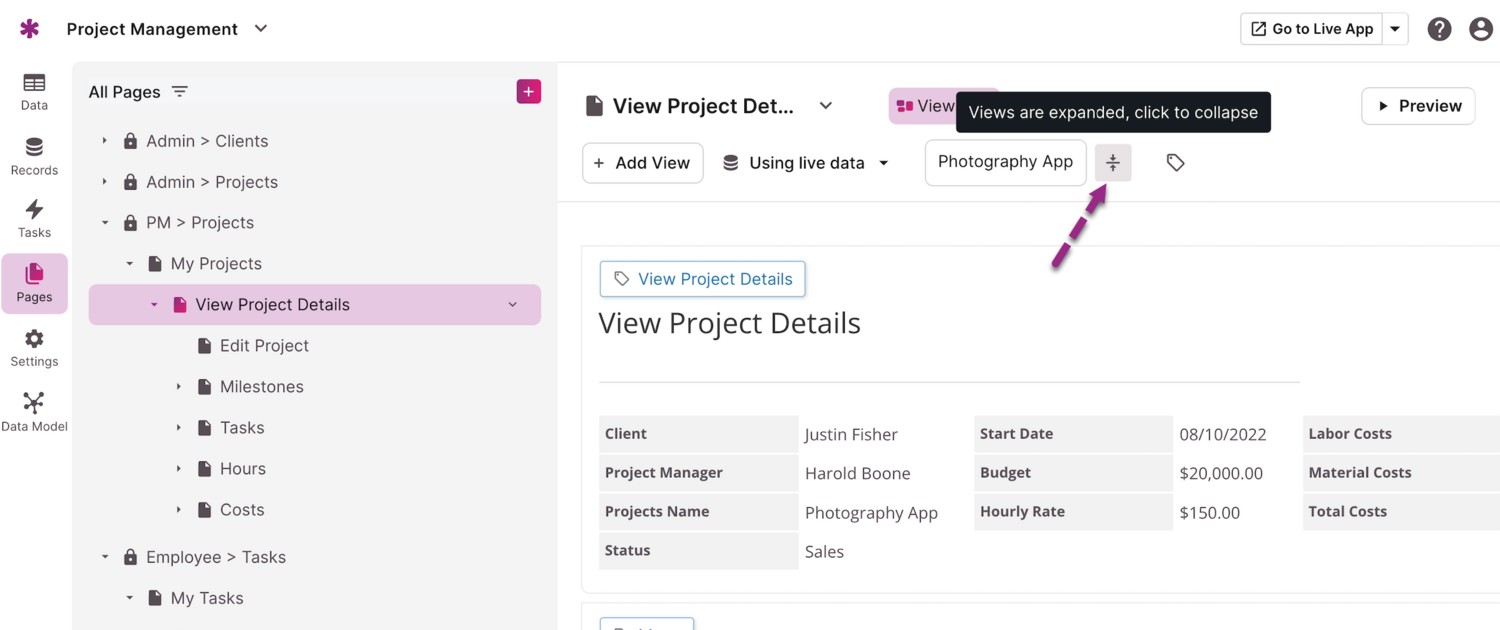The width and height of the screenshot is (1500, 630).
Task: Select the Costs page in tree
Action: [242, 510]
